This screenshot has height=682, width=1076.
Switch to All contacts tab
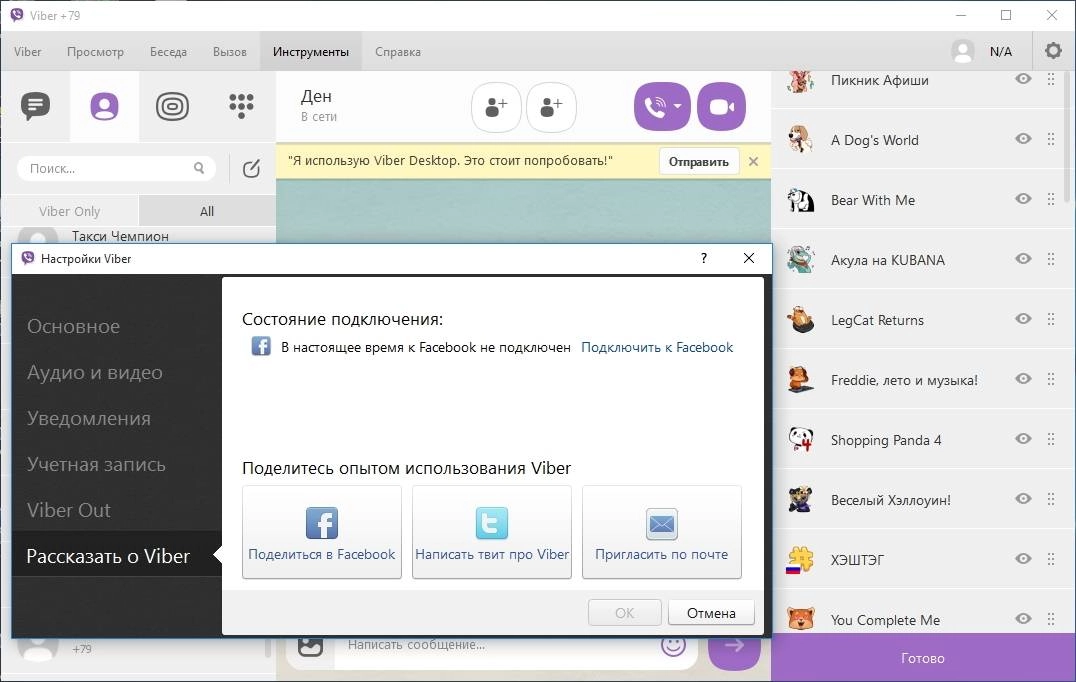(207, 211)
